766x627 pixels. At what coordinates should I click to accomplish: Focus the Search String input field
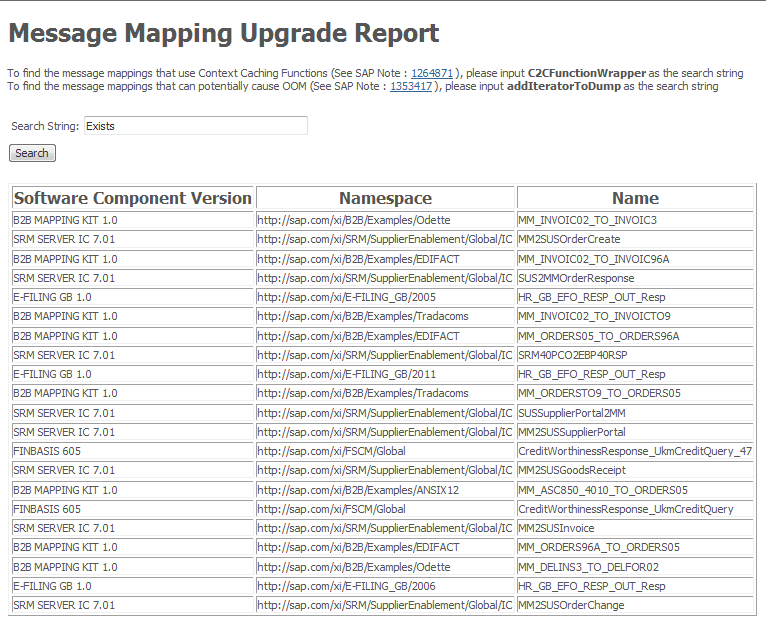(196, 126)
